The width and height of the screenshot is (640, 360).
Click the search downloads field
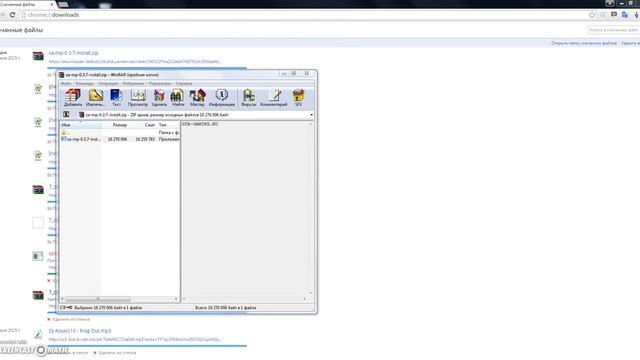click(x=613, y=30)
